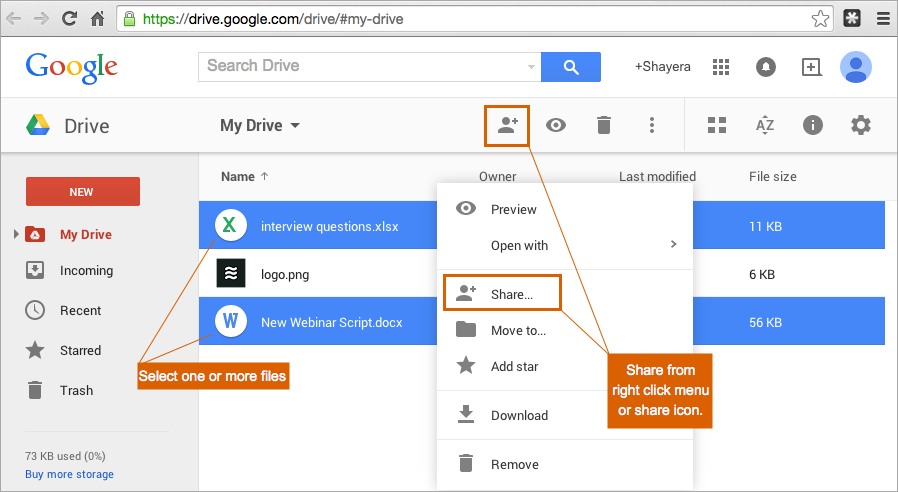Click the red NEW button

click(x=83, y=191)
